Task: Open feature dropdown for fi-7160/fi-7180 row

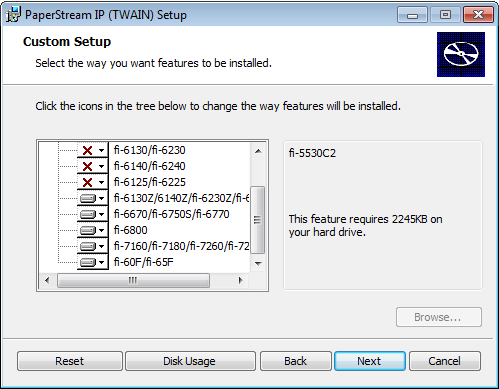Action: [93, 246]
